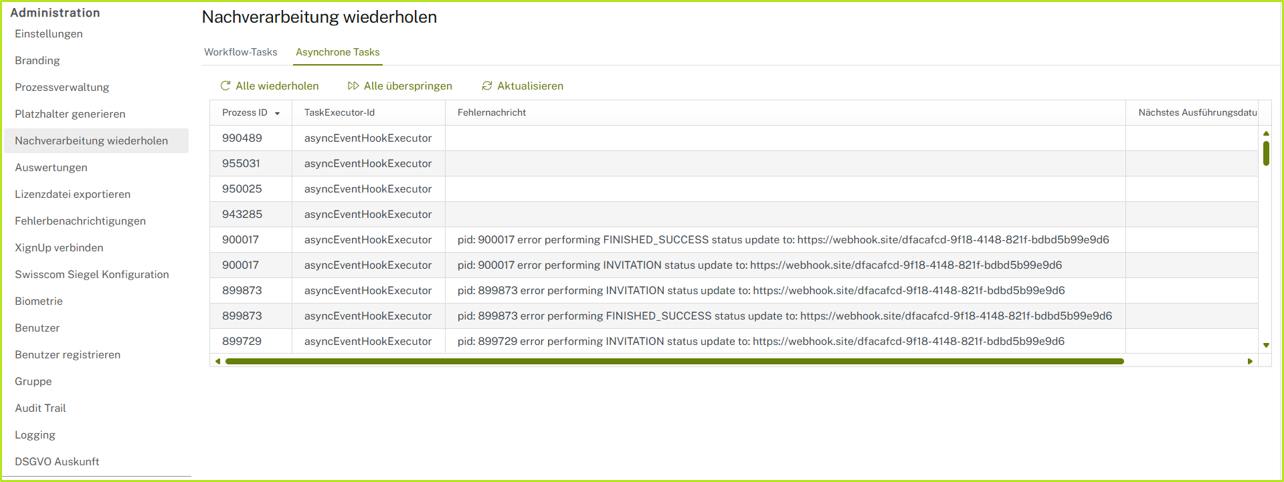Click the horizontal scrollbar left arrow
The image size is (1284, 482).
[x=218, y=361]
